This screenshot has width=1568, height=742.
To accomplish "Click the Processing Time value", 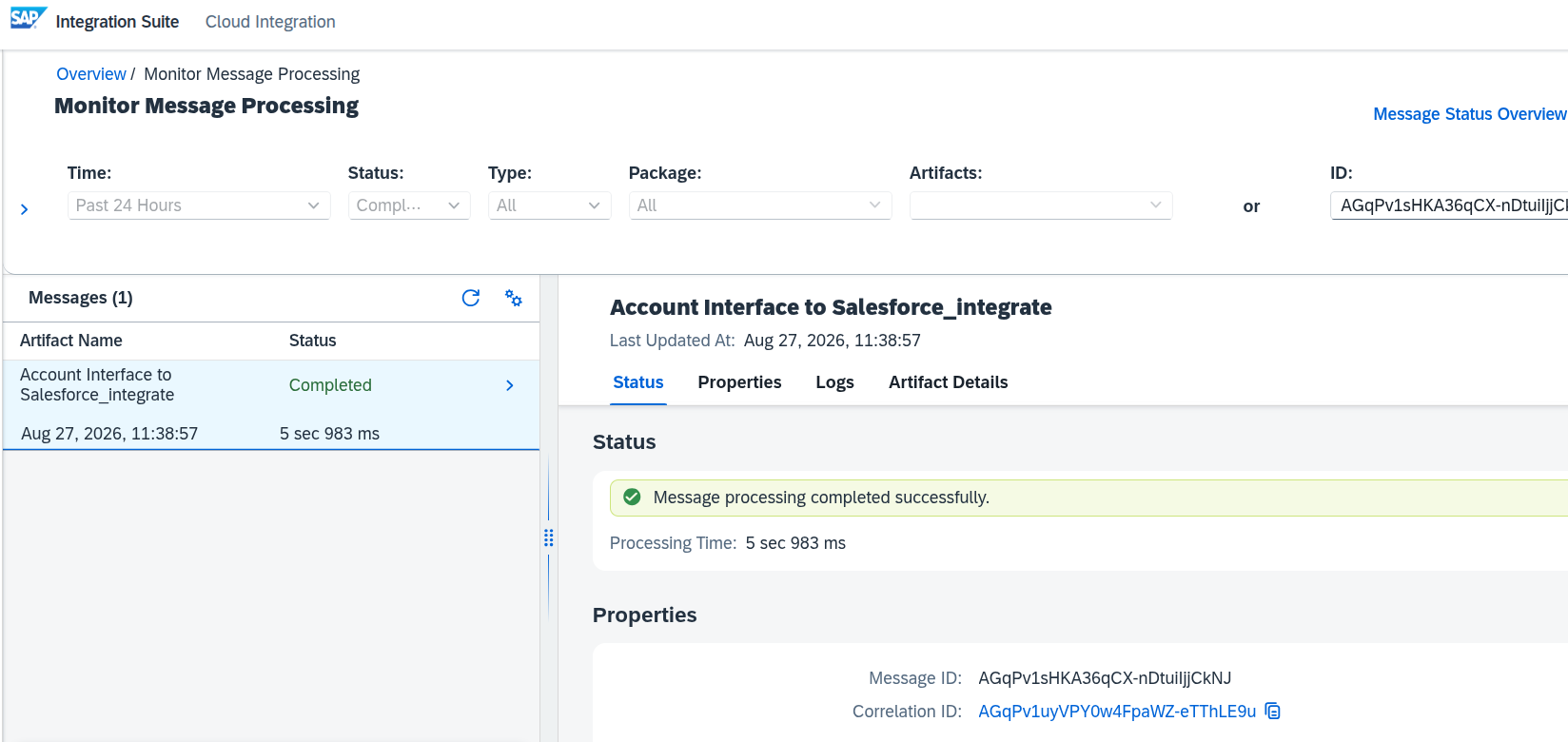I will pyautogui.click(x=795, y=543).
